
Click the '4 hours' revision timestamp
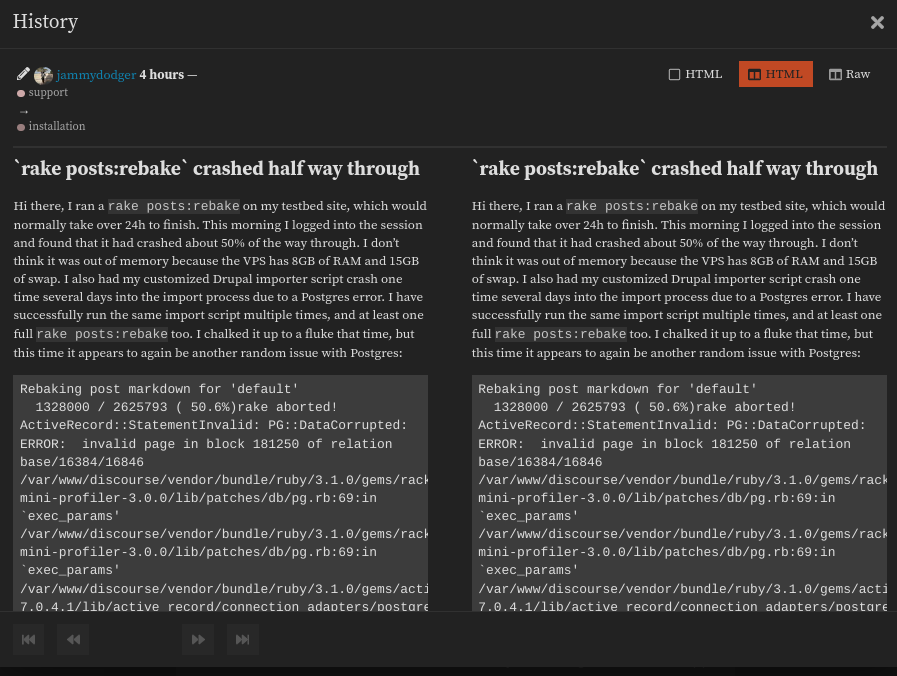pos(161,75)
